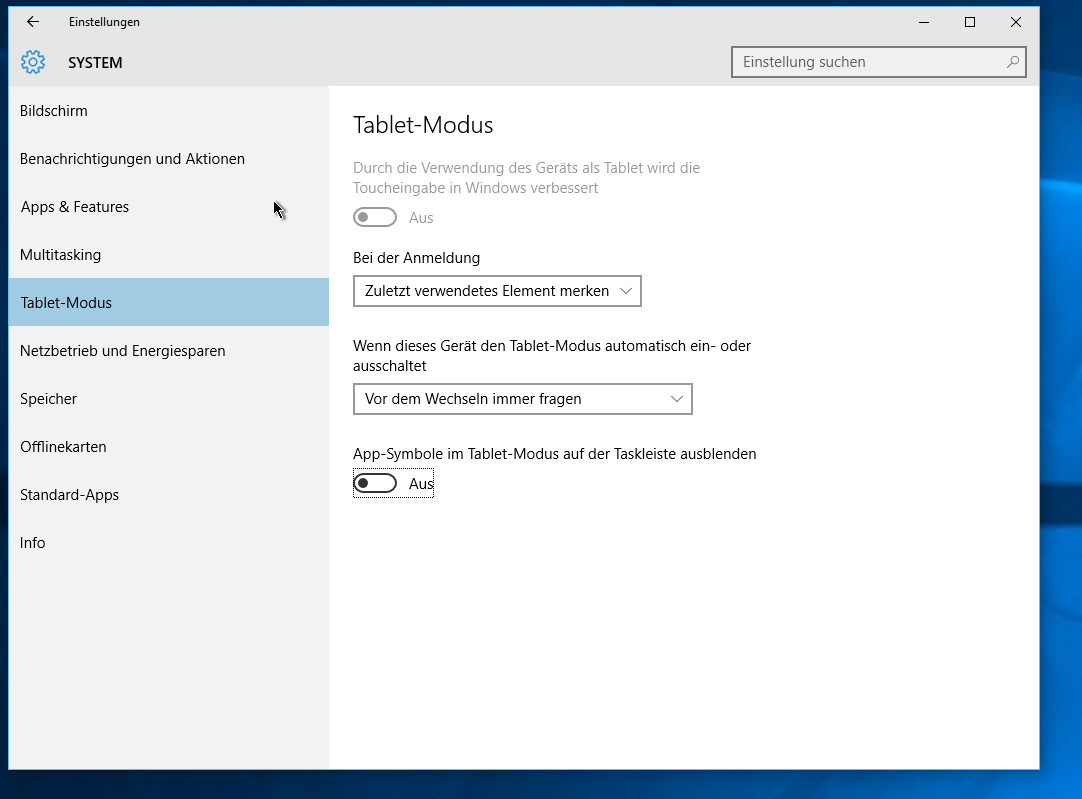Minimize the Einstellungen window
Viewport: 1082px width, 799px height.
pos(924,22)
